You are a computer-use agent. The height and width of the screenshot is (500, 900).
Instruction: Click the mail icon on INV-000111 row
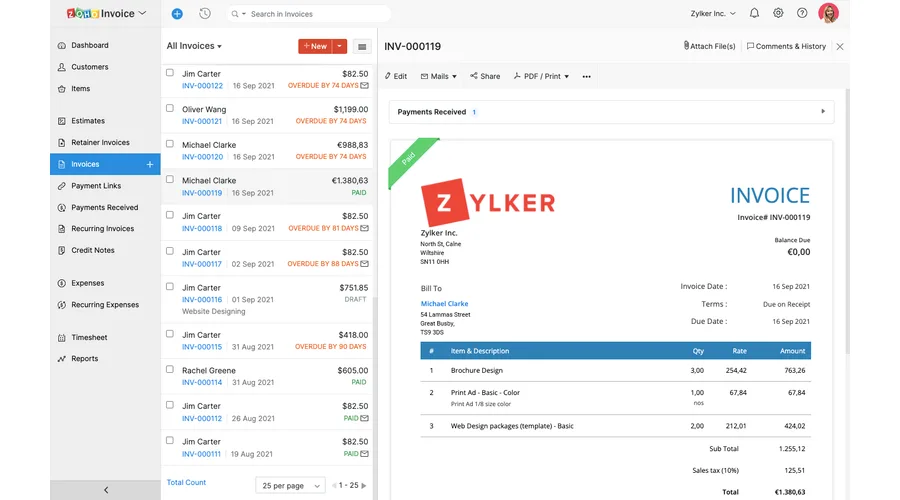point(364,454)
